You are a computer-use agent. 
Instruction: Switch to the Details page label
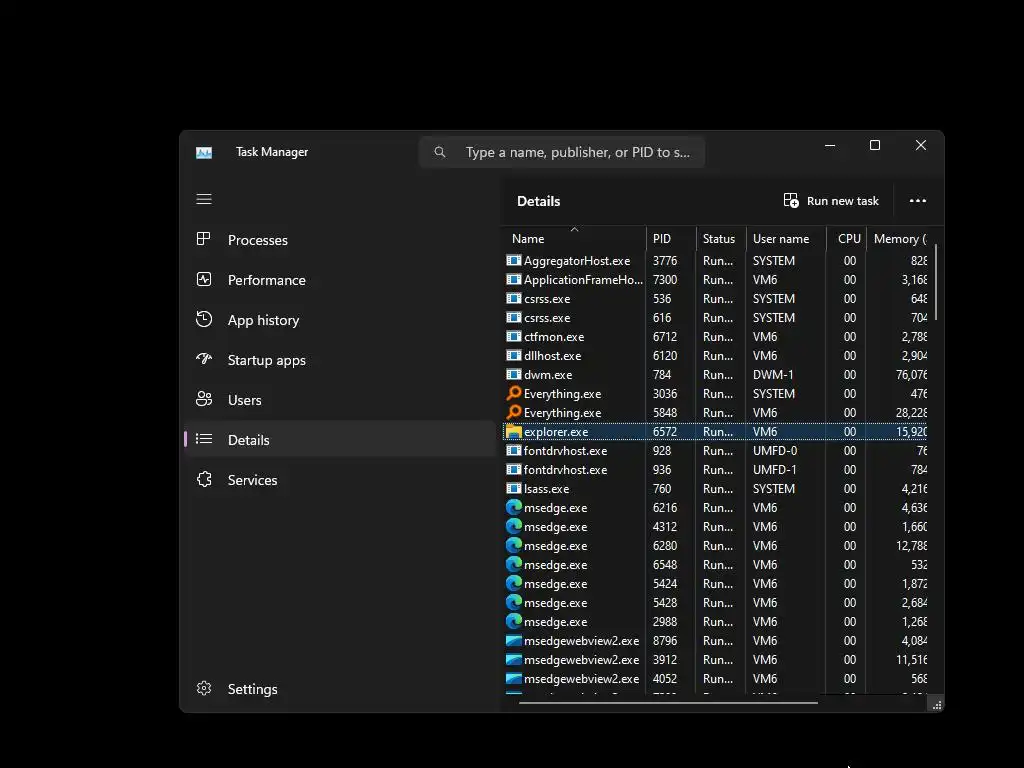(248, 440)
